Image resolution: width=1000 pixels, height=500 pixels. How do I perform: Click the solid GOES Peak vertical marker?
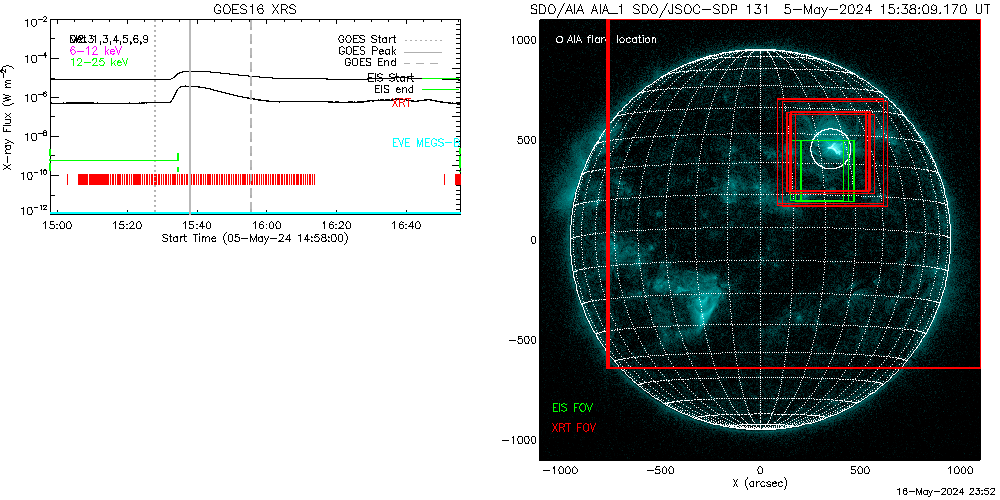point(189,117)
